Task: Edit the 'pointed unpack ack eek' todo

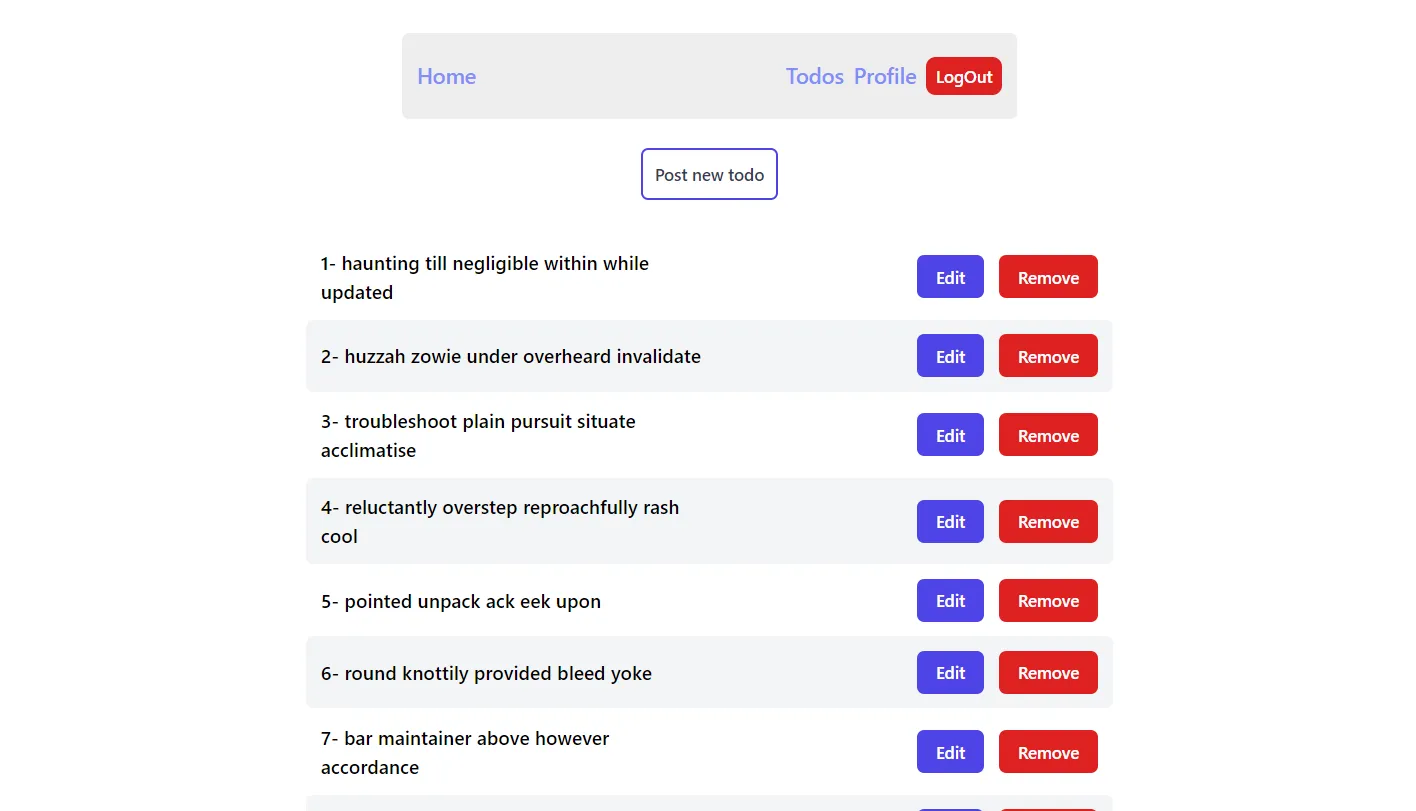Action: pos(949,600)
